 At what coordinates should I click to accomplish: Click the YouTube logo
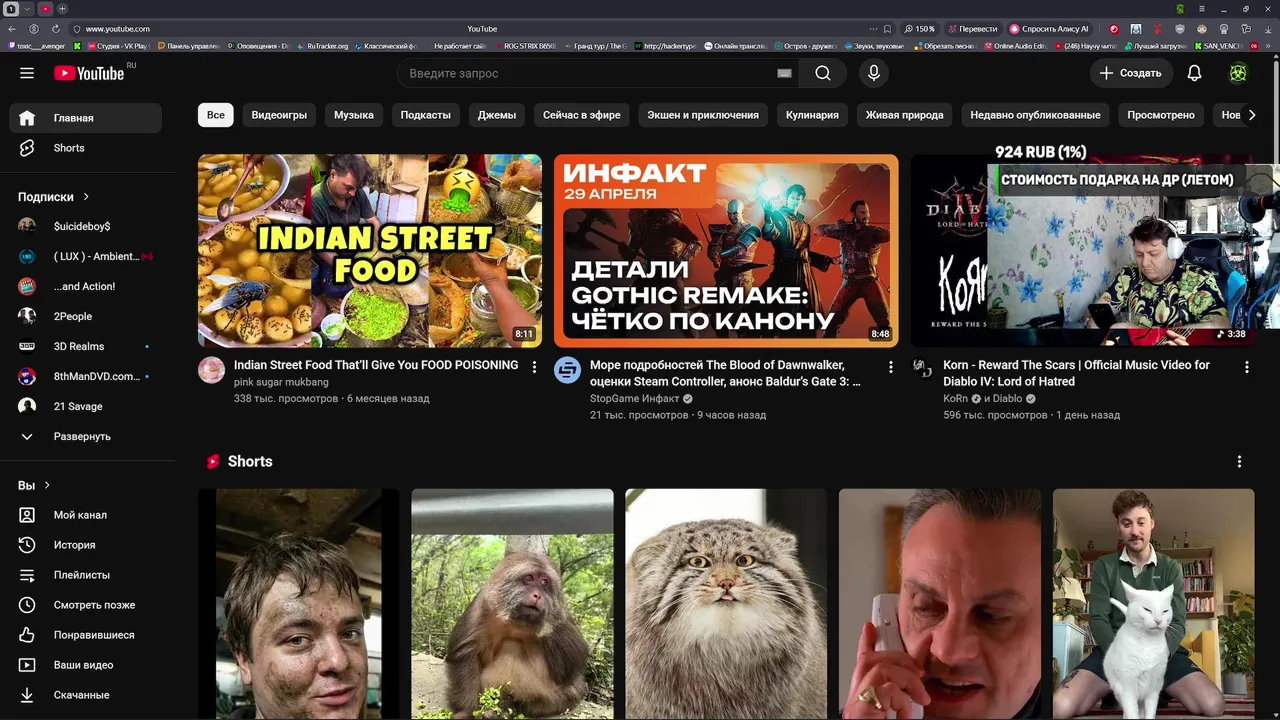90,73
